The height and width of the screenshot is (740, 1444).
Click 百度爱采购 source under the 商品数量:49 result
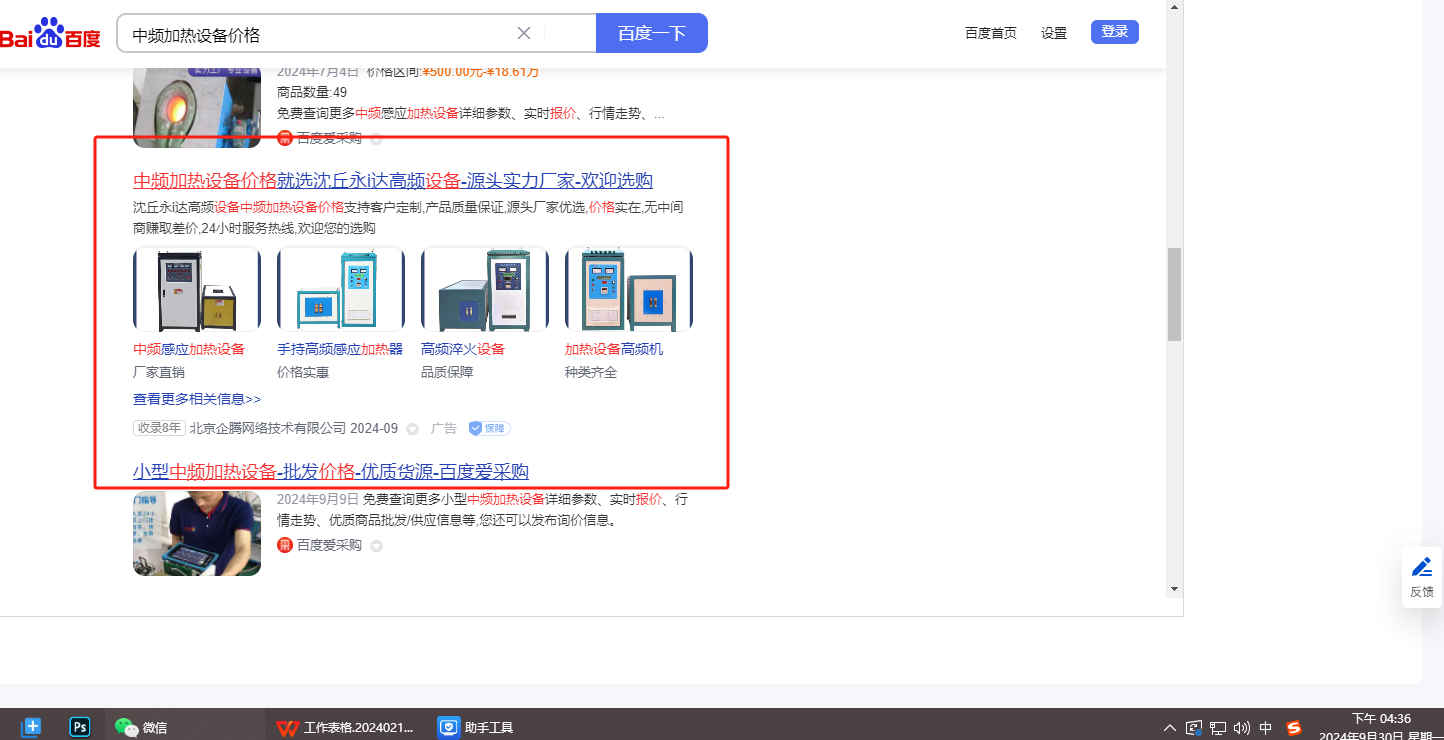coord(329,138)
